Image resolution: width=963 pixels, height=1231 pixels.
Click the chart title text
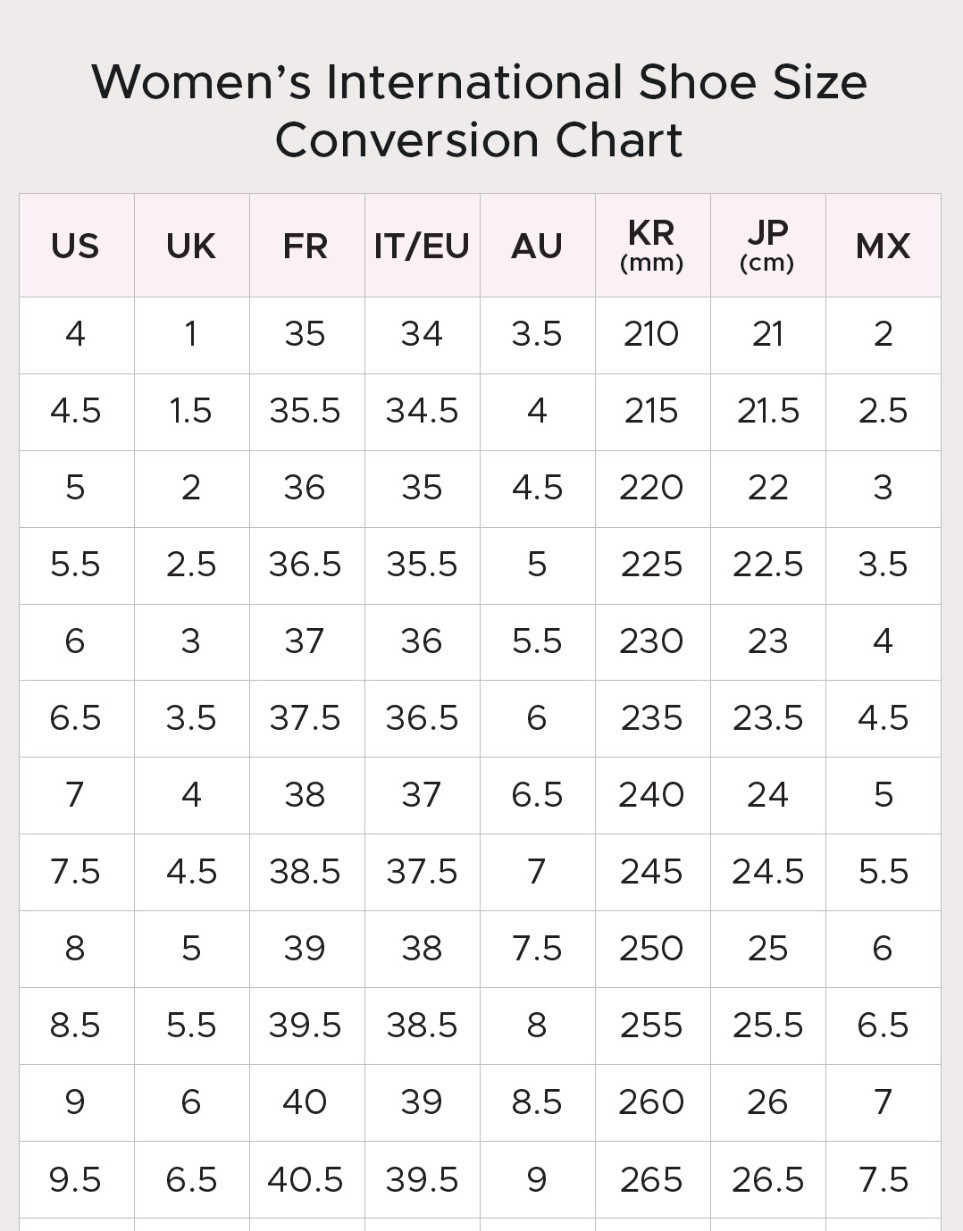click(x=480, y=110)
